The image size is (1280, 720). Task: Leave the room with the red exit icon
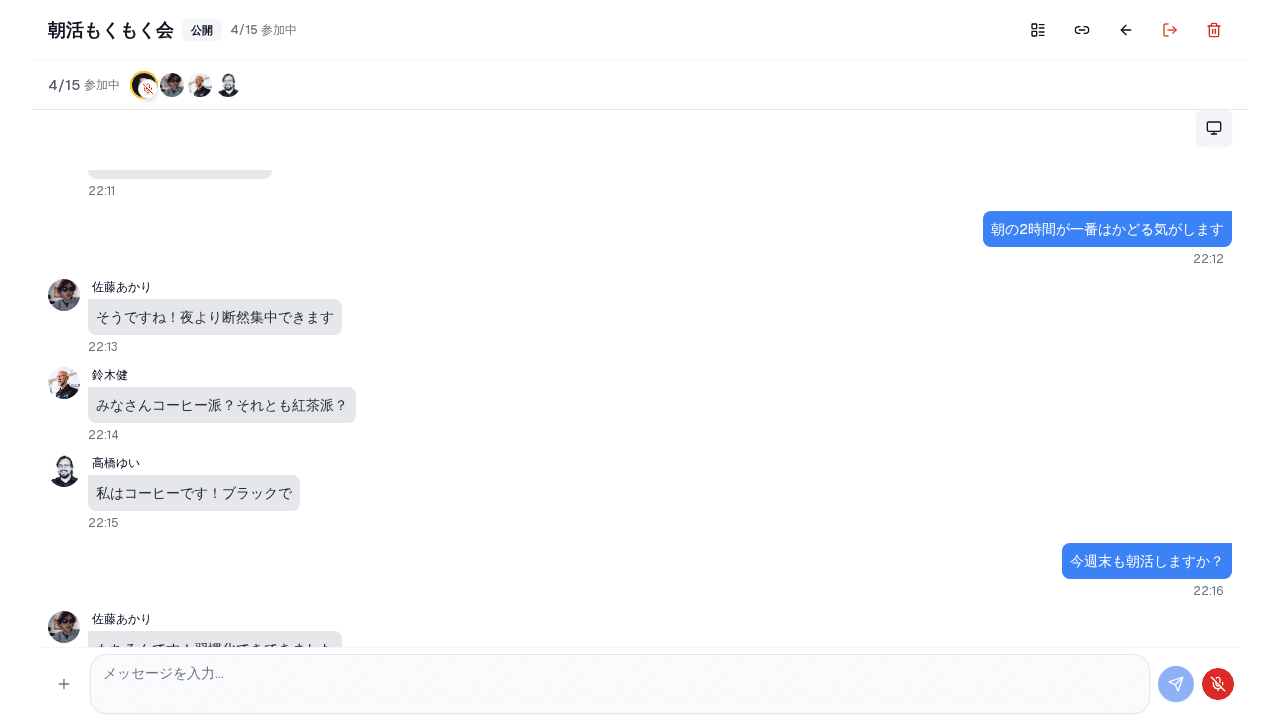pyautogui.click(x=1170, y=30)
